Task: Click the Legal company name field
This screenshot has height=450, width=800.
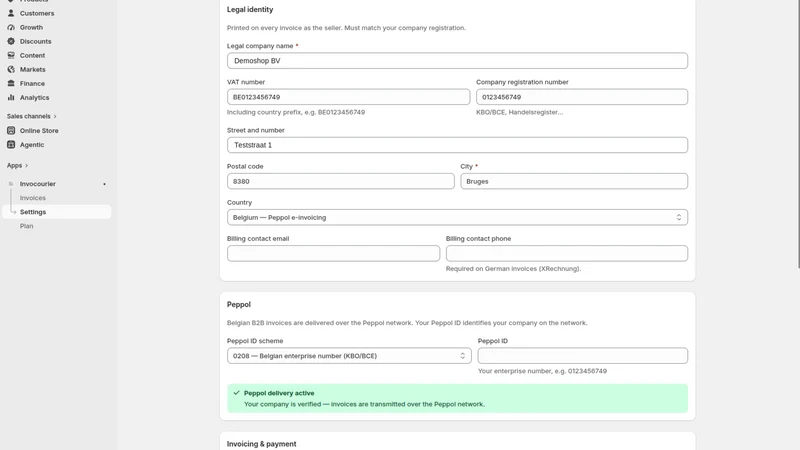Action: (x=457, y=61)
